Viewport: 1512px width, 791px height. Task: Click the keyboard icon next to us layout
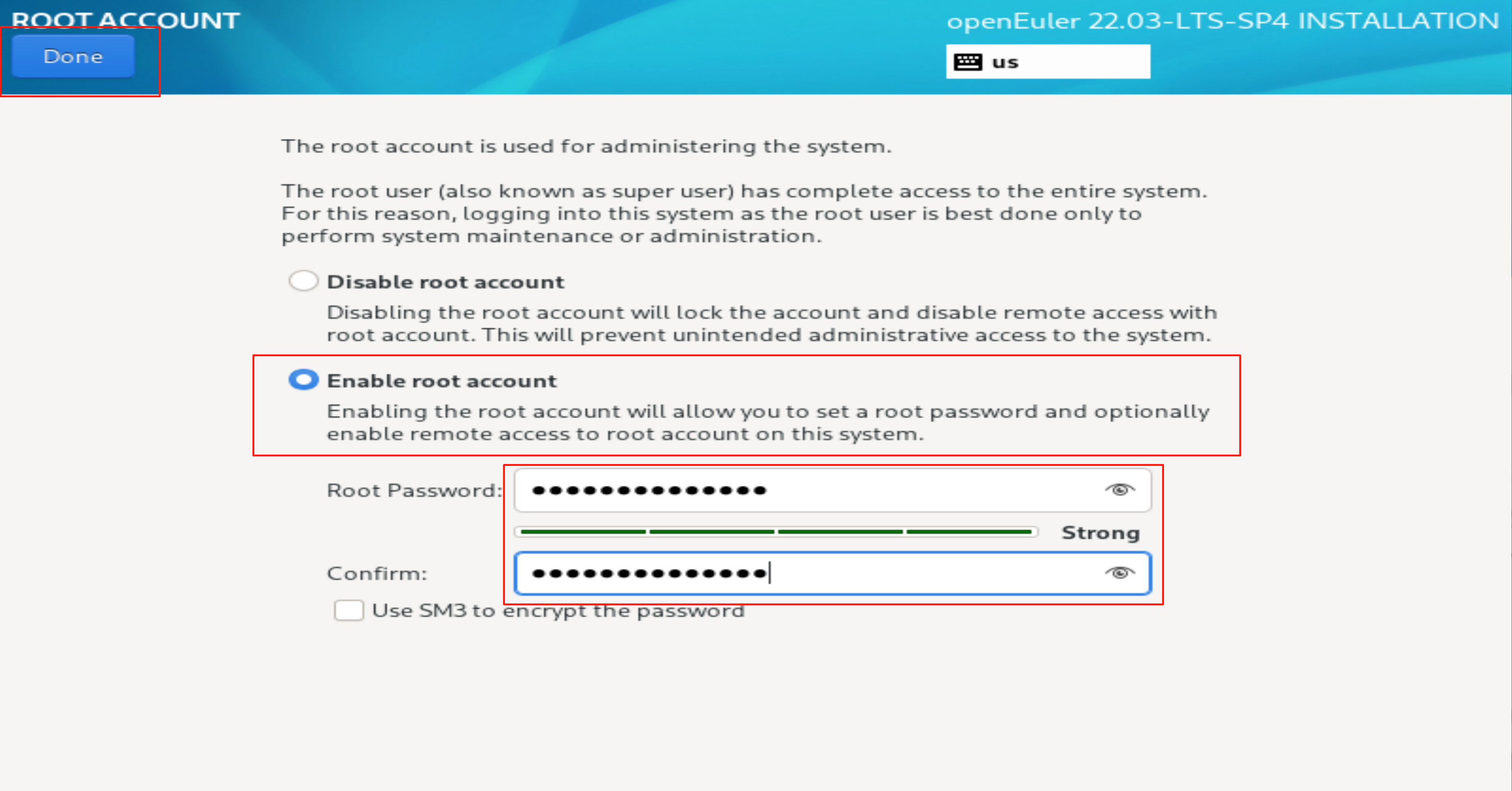click(969, 60)
